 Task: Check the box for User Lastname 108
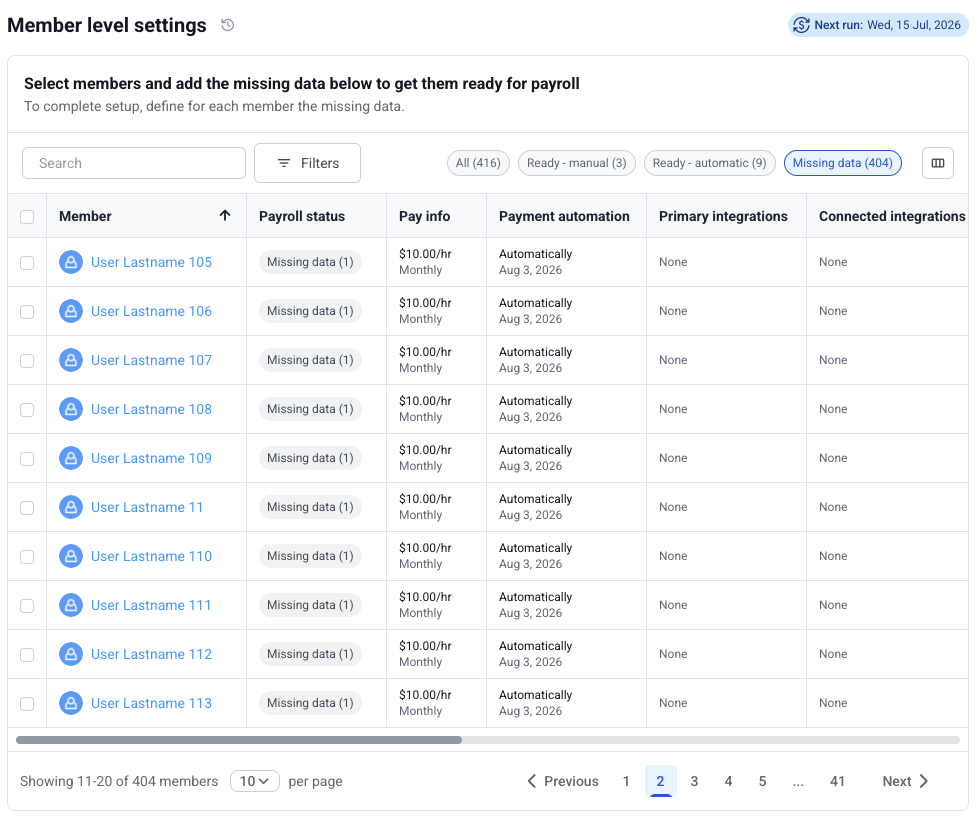pyautogui.click(x=27, y=410)
